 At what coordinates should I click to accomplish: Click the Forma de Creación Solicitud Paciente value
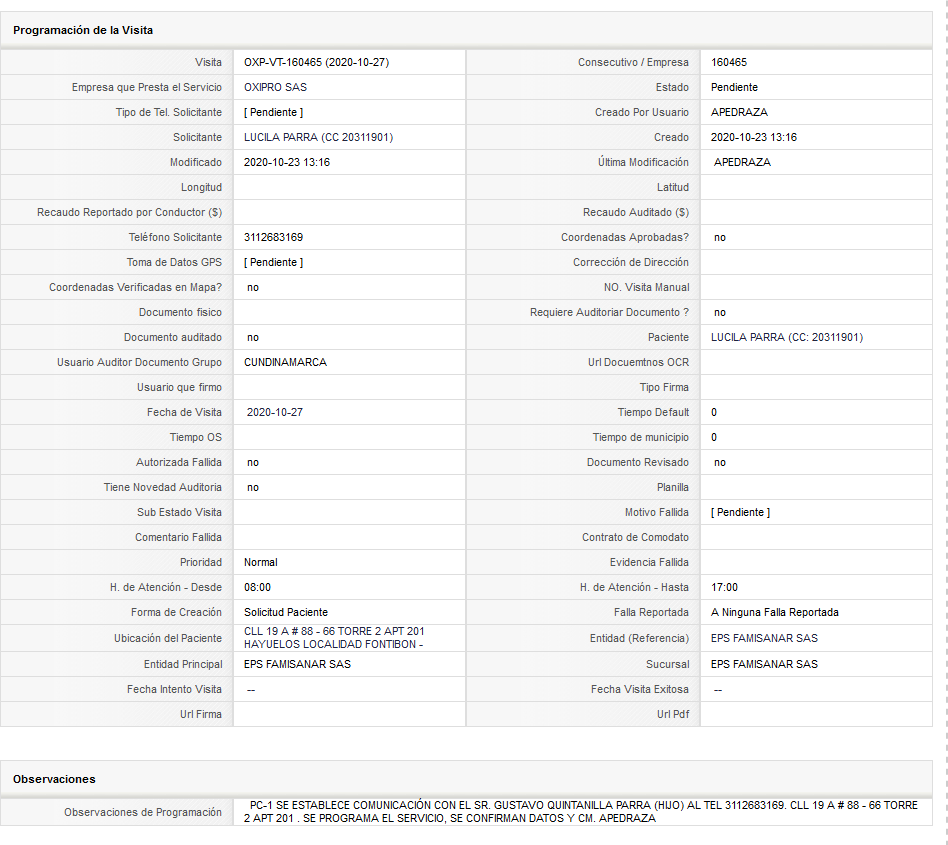click(285, 612)
